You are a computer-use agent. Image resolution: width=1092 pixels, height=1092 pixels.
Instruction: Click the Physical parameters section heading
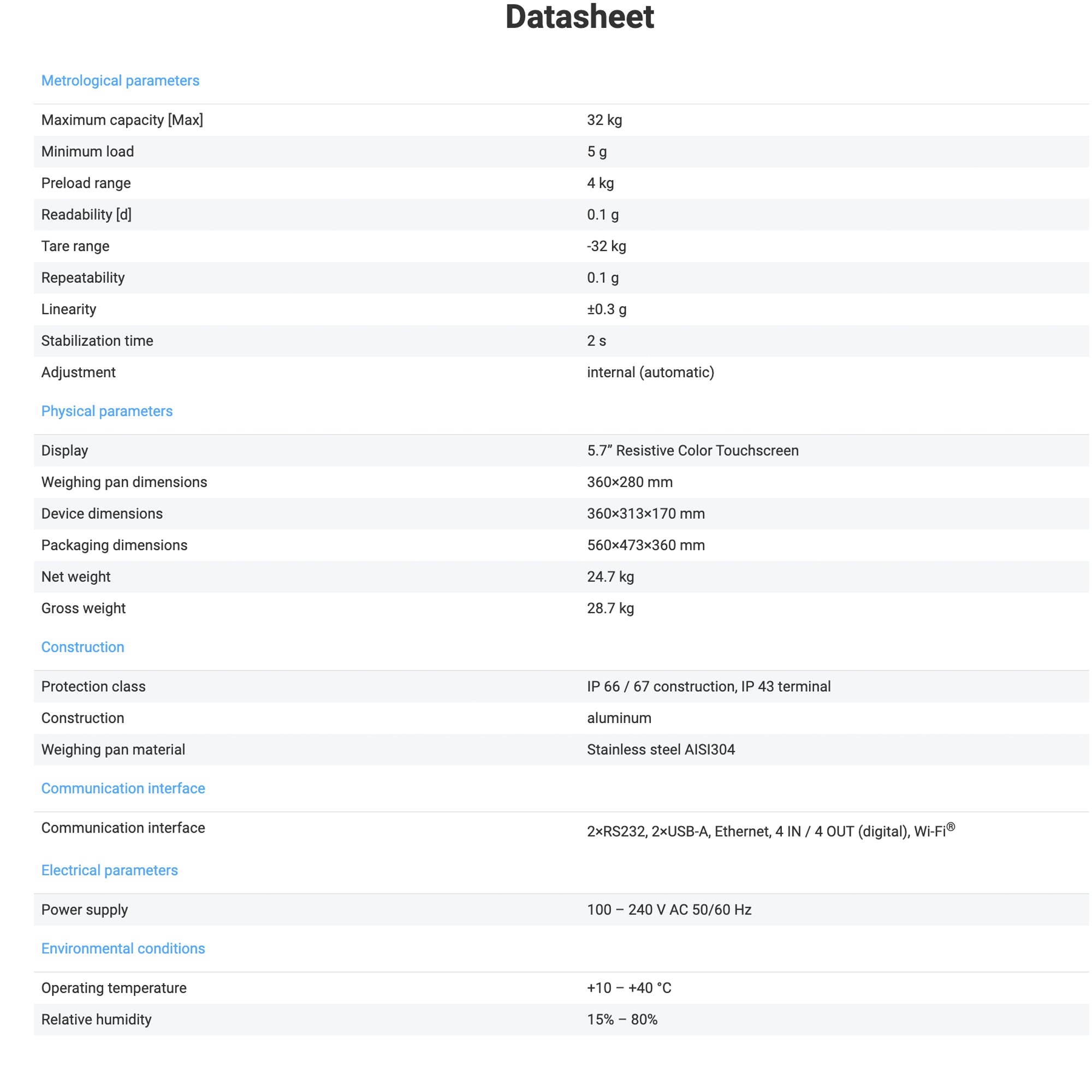(107, 411)
